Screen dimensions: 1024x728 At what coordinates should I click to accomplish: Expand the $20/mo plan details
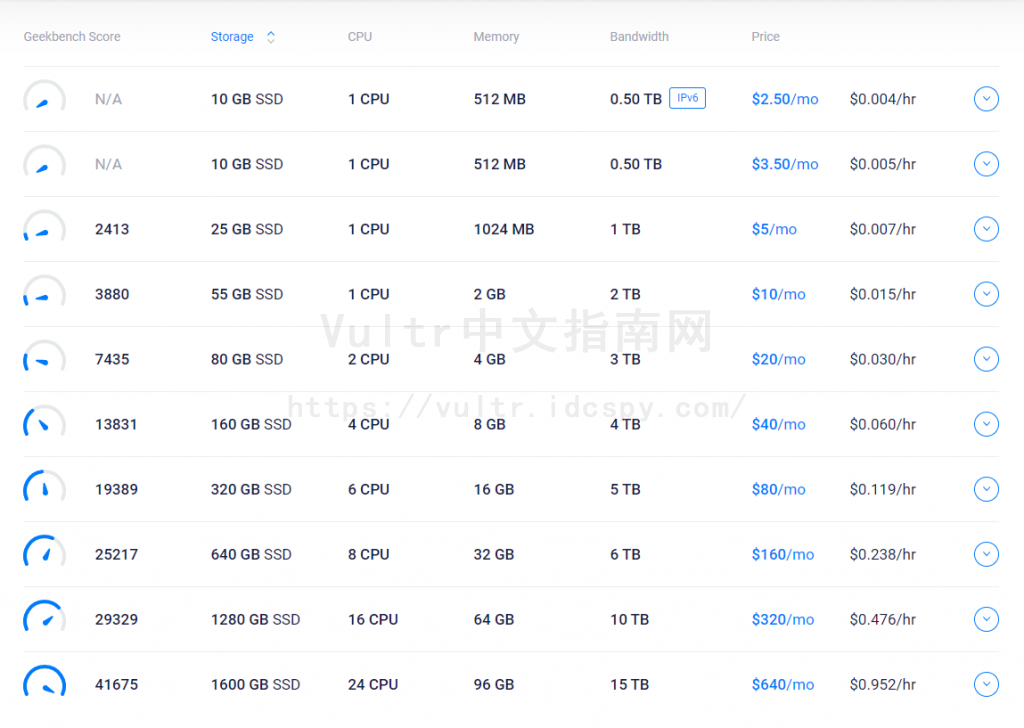tap(986, 359)
